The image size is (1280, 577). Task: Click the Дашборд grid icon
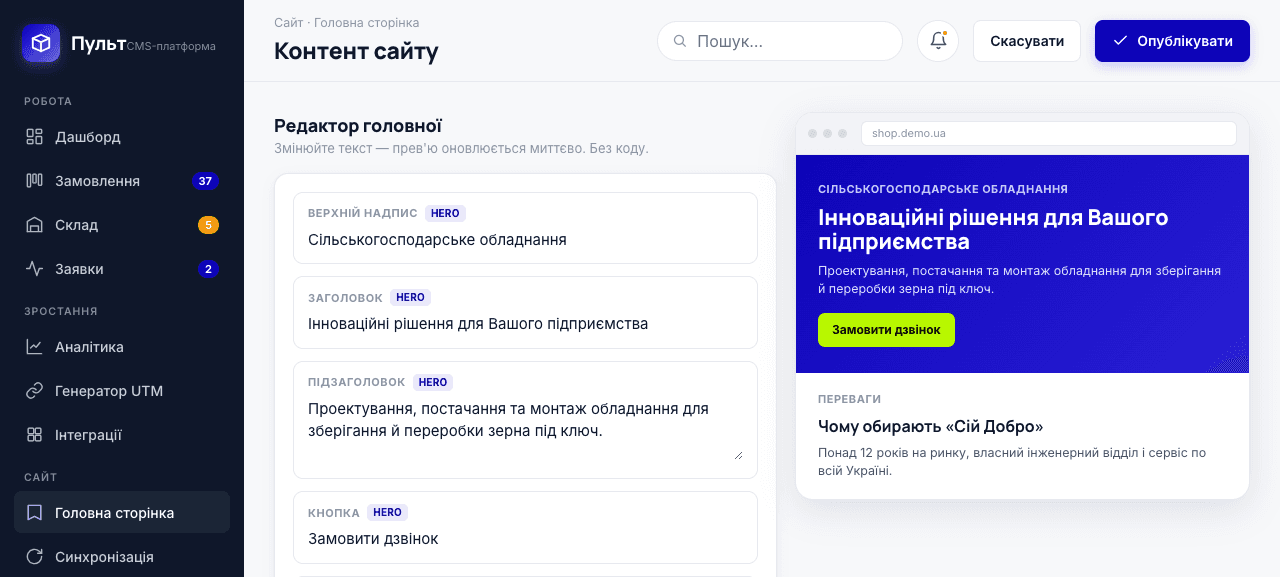tap(34, 137)
